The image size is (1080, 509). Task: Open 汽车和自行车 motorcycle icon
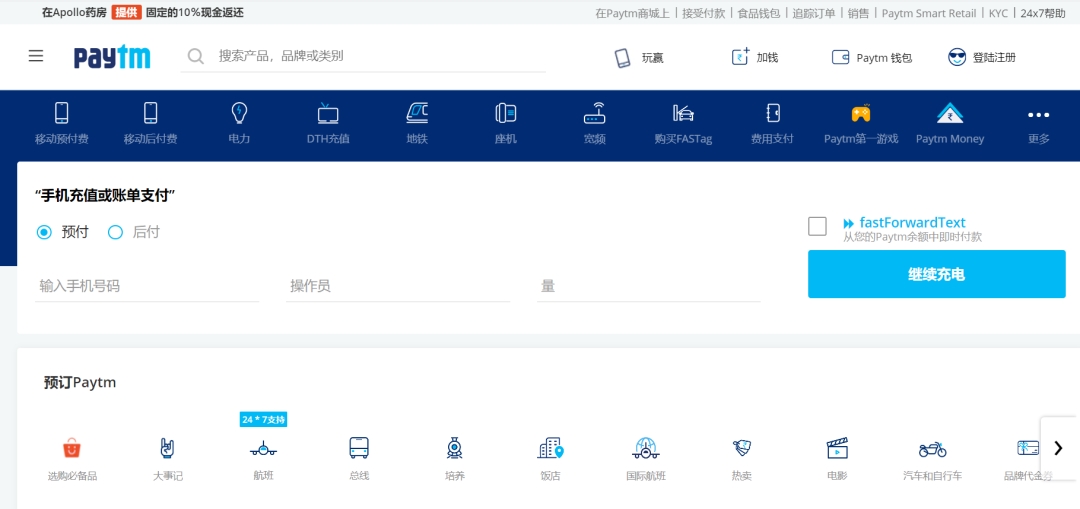click(x=933, y=450)
